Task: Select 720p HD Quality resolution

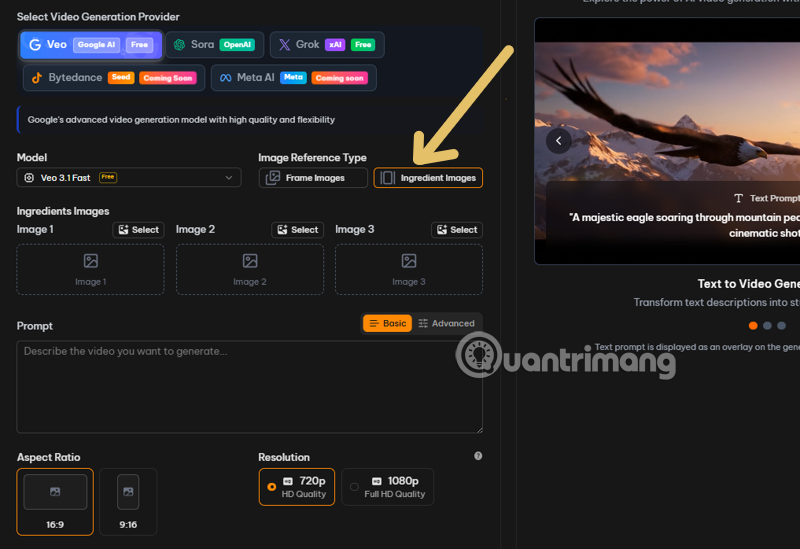Action: pos(297,487)
